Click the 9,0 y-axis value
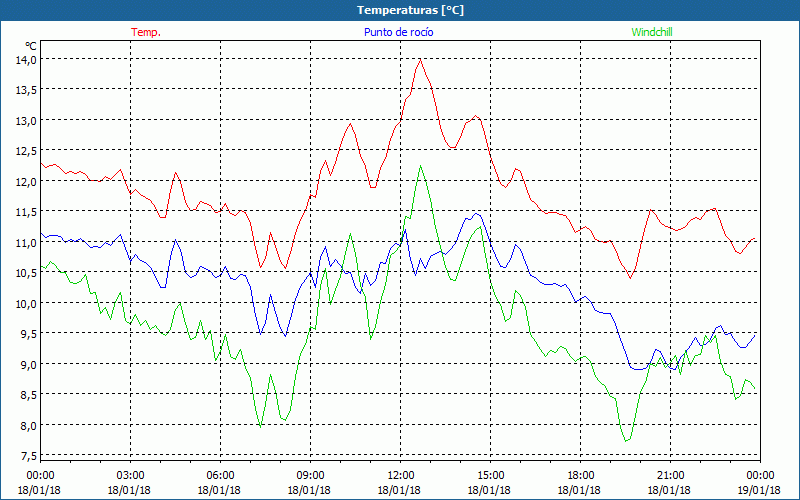Viewport: 800px width, 500px height. (x=29, y=364)
